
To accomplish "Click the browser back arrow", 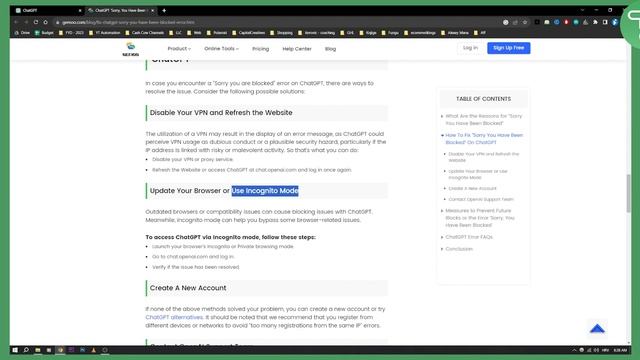I will coord(16,22).
